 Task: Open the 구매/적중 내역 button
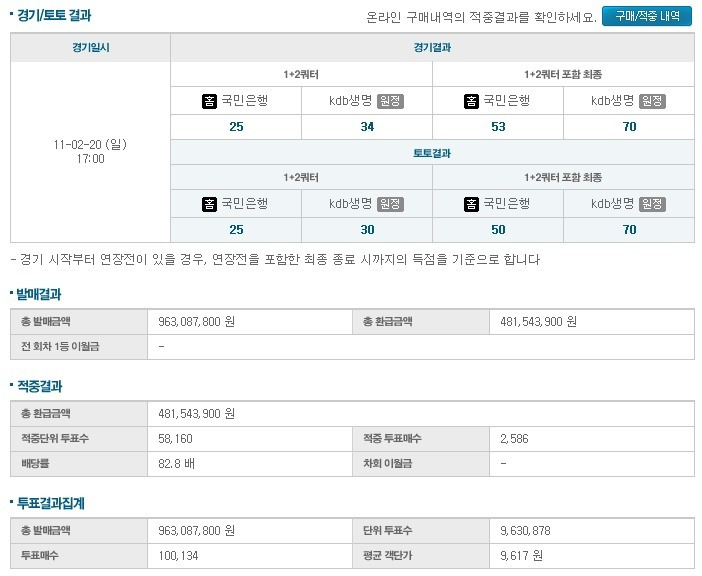646,16
